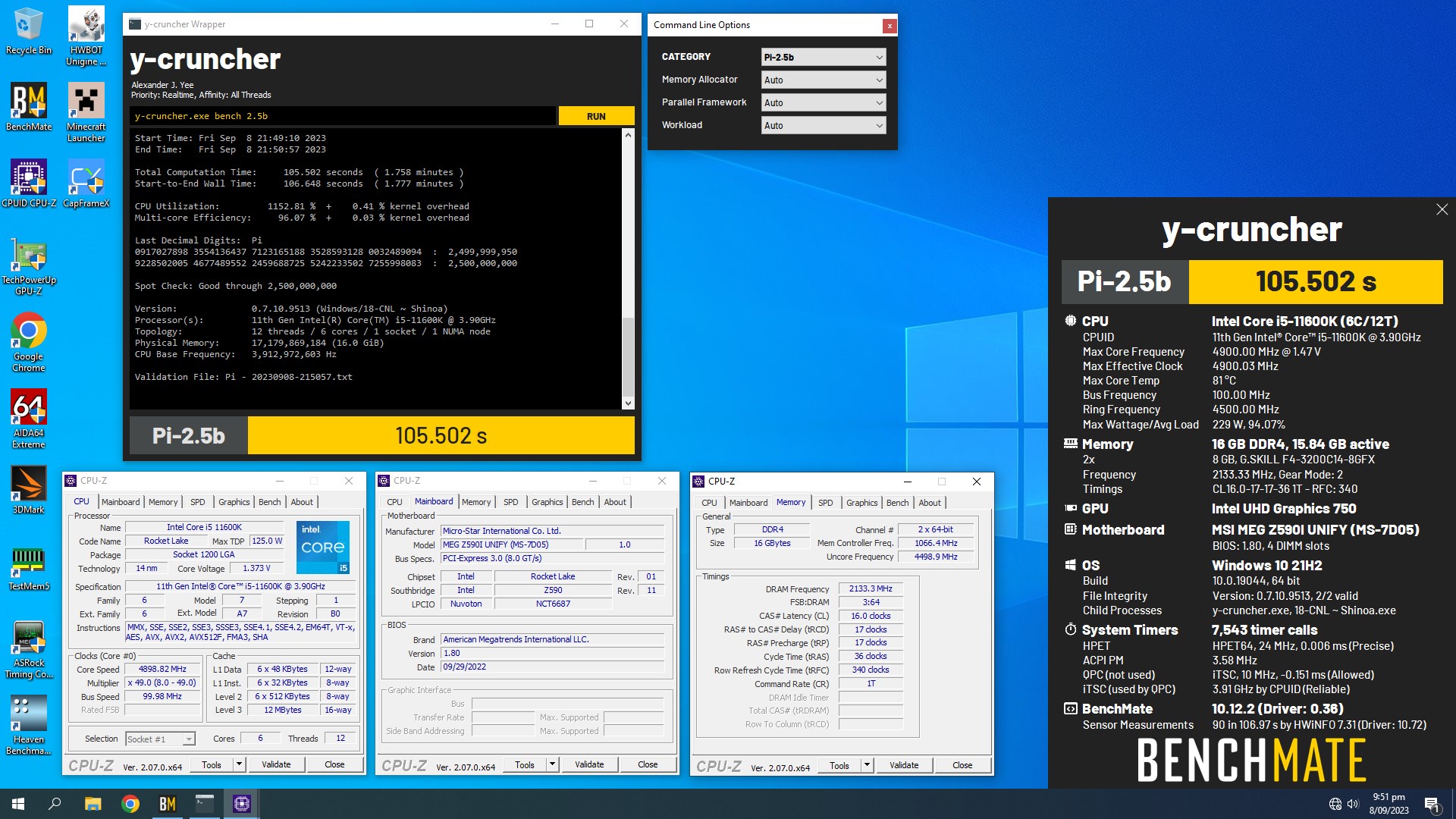Open the network status tray icon
Screen dimensions: 1456x819
(x=1335, y=804)
